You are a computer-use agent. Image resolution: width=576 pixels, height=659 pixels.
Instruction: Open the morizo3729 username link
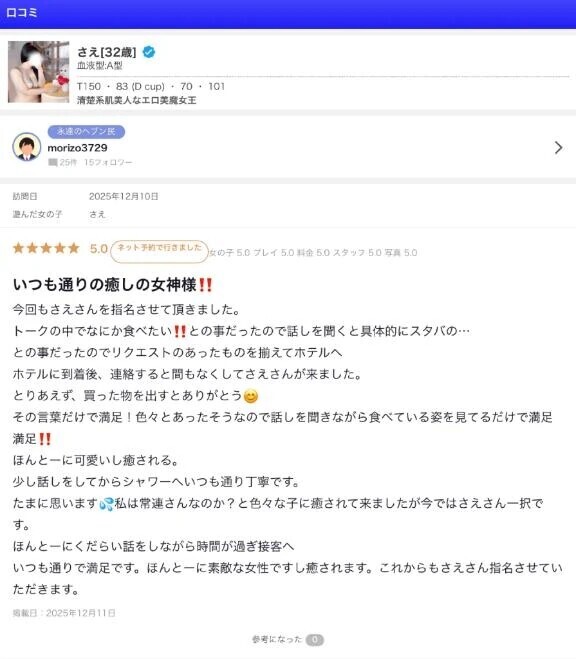77,148
